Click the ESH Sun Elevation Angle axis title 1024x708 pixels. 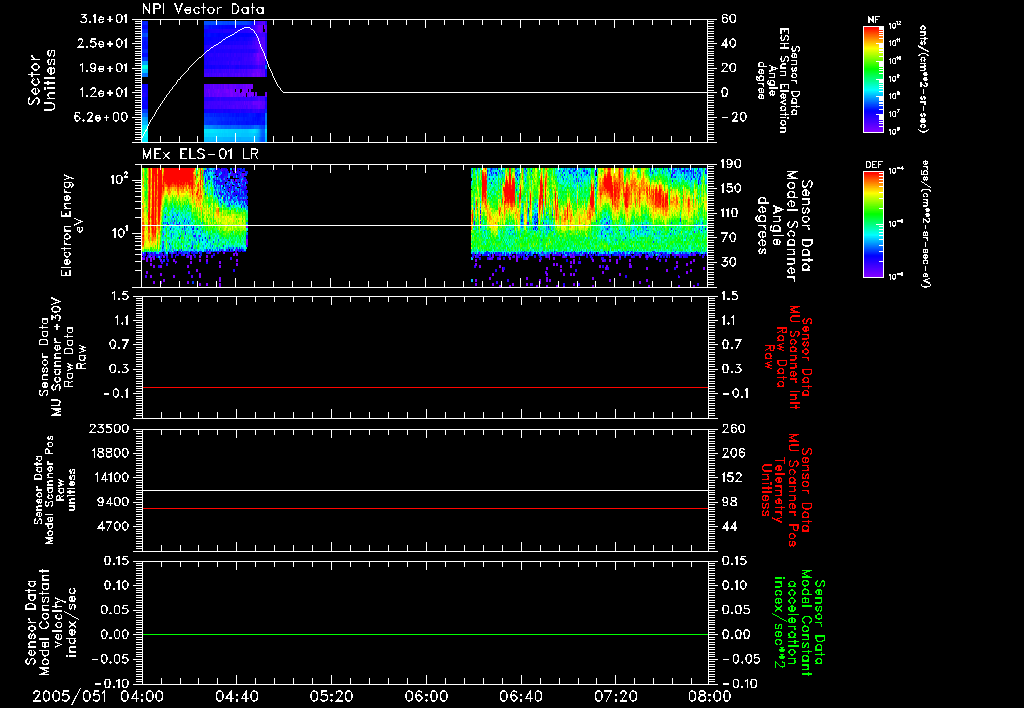coord(780,80)
